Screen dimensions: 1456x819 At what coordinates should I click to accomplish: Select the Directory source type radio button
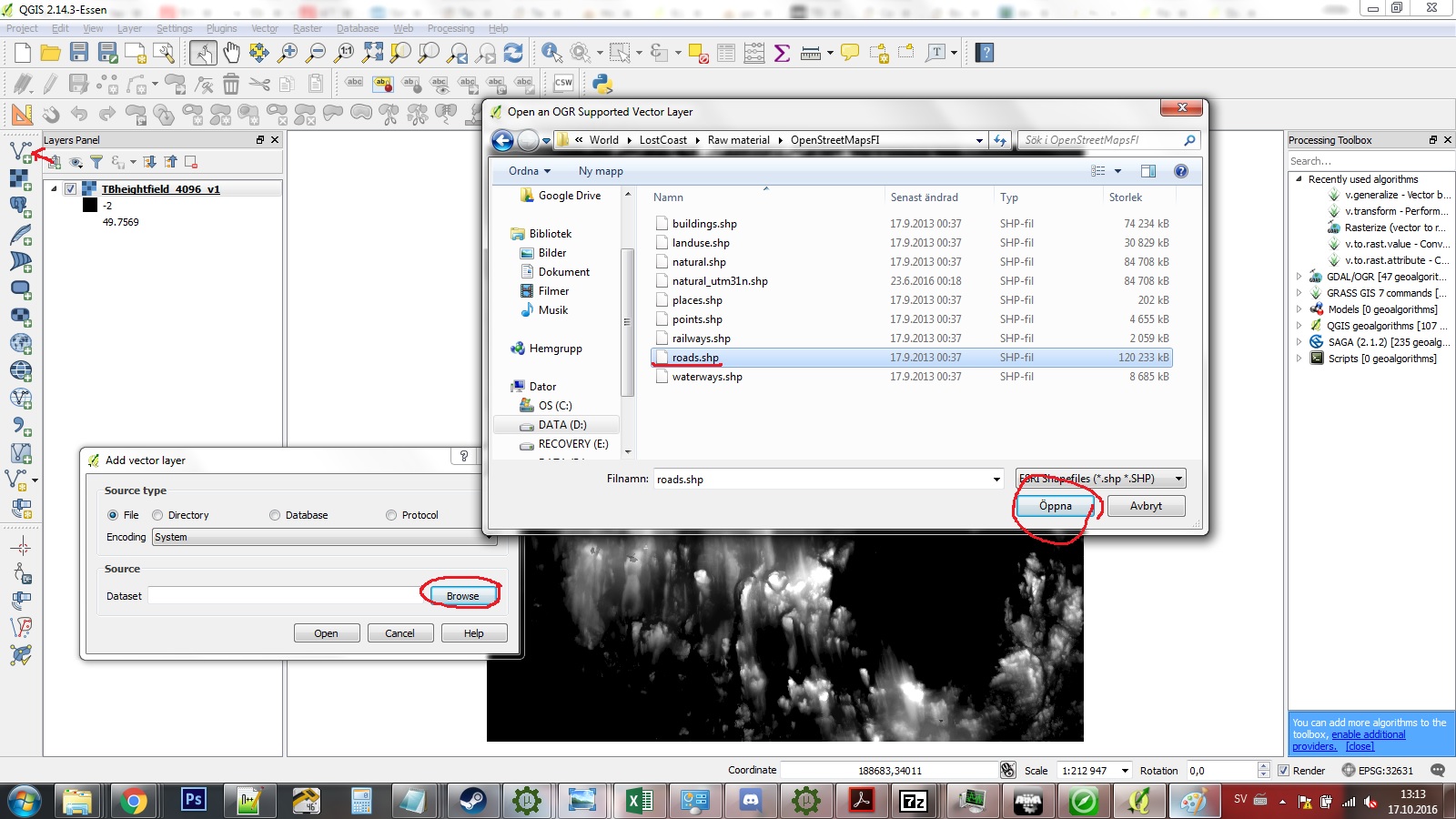[157, 515]
